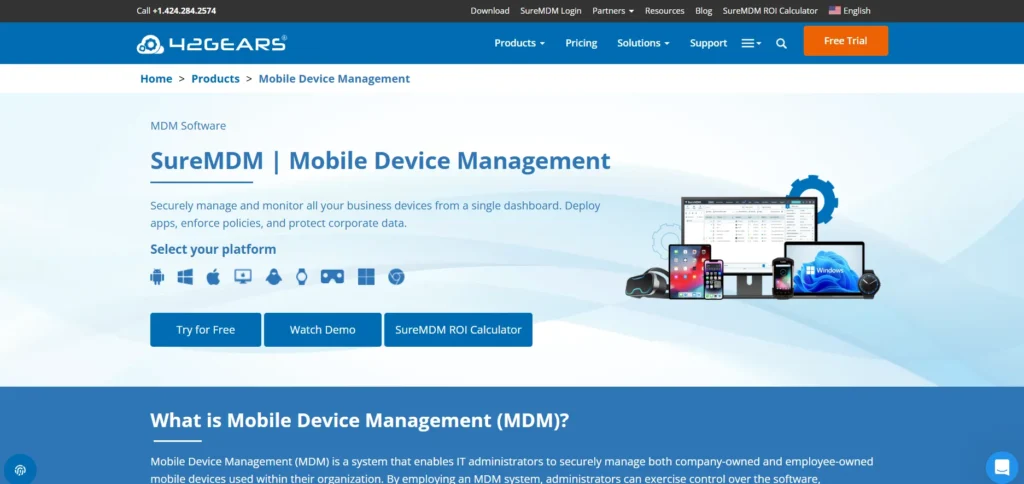This screenshot has width=1024, height=484.
Task: Open the fingerprint privacy settings icon
Action: (x=20, y=470)
